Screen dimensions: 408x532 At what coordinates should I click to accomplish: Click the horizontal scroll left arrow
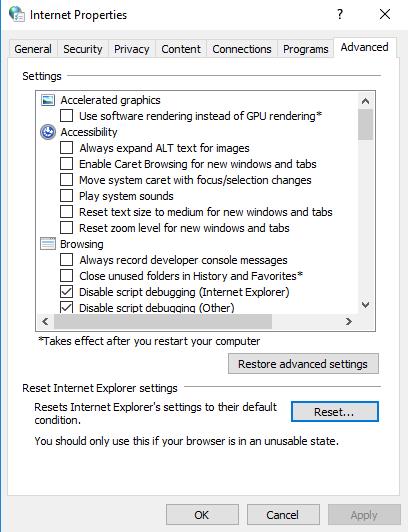(x=45, y=321)
